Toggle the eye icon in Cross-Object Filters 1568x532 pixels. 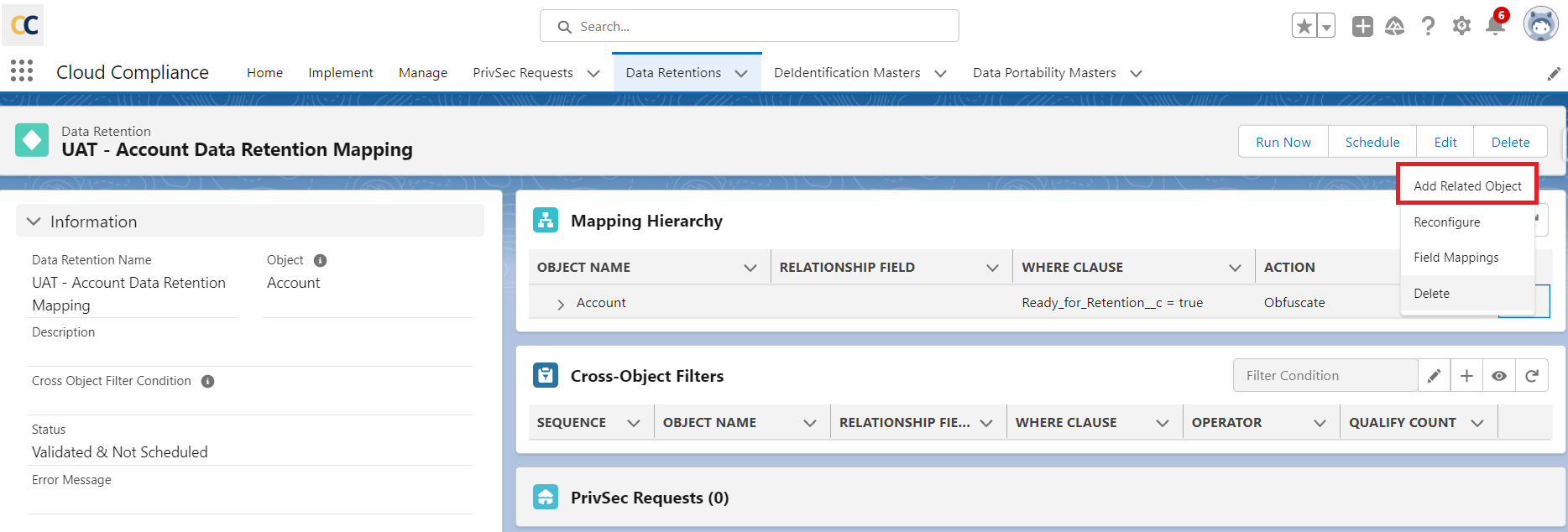click(x=1499, y=376)
